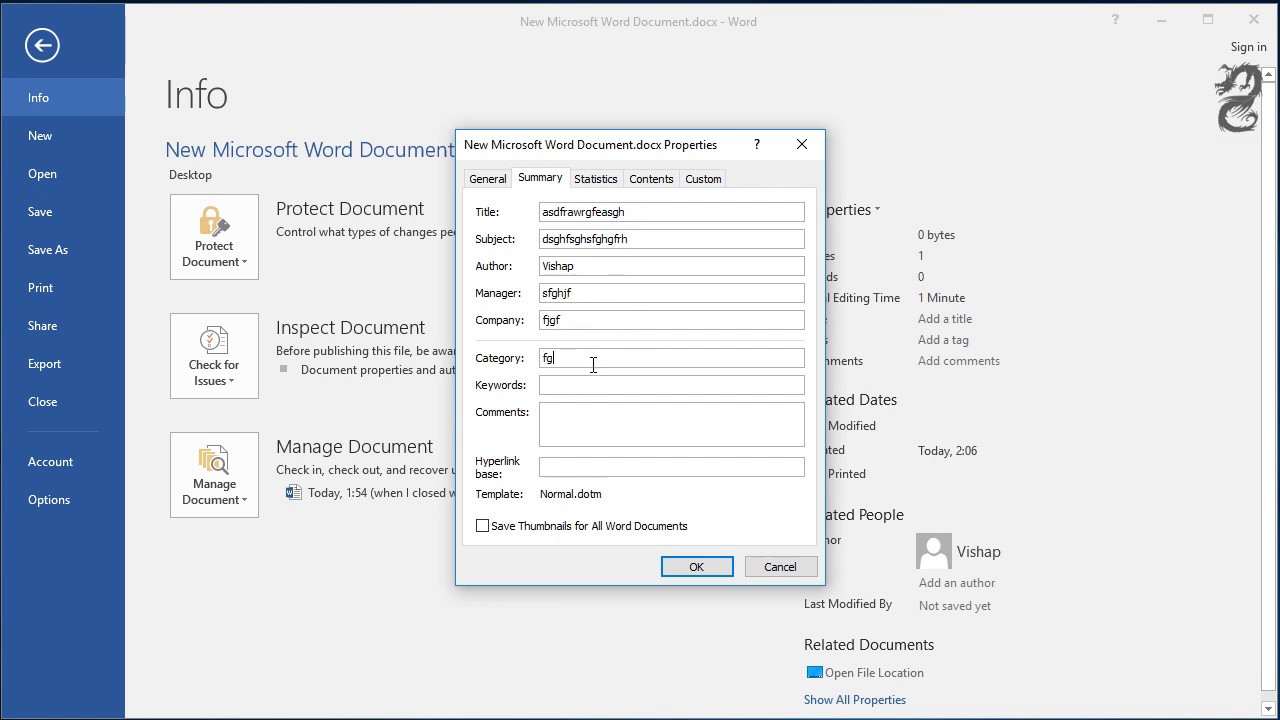Click the Category input field
Viewport: 1280px width, 720px height.
pyautogui.click(x=671, y=358)
